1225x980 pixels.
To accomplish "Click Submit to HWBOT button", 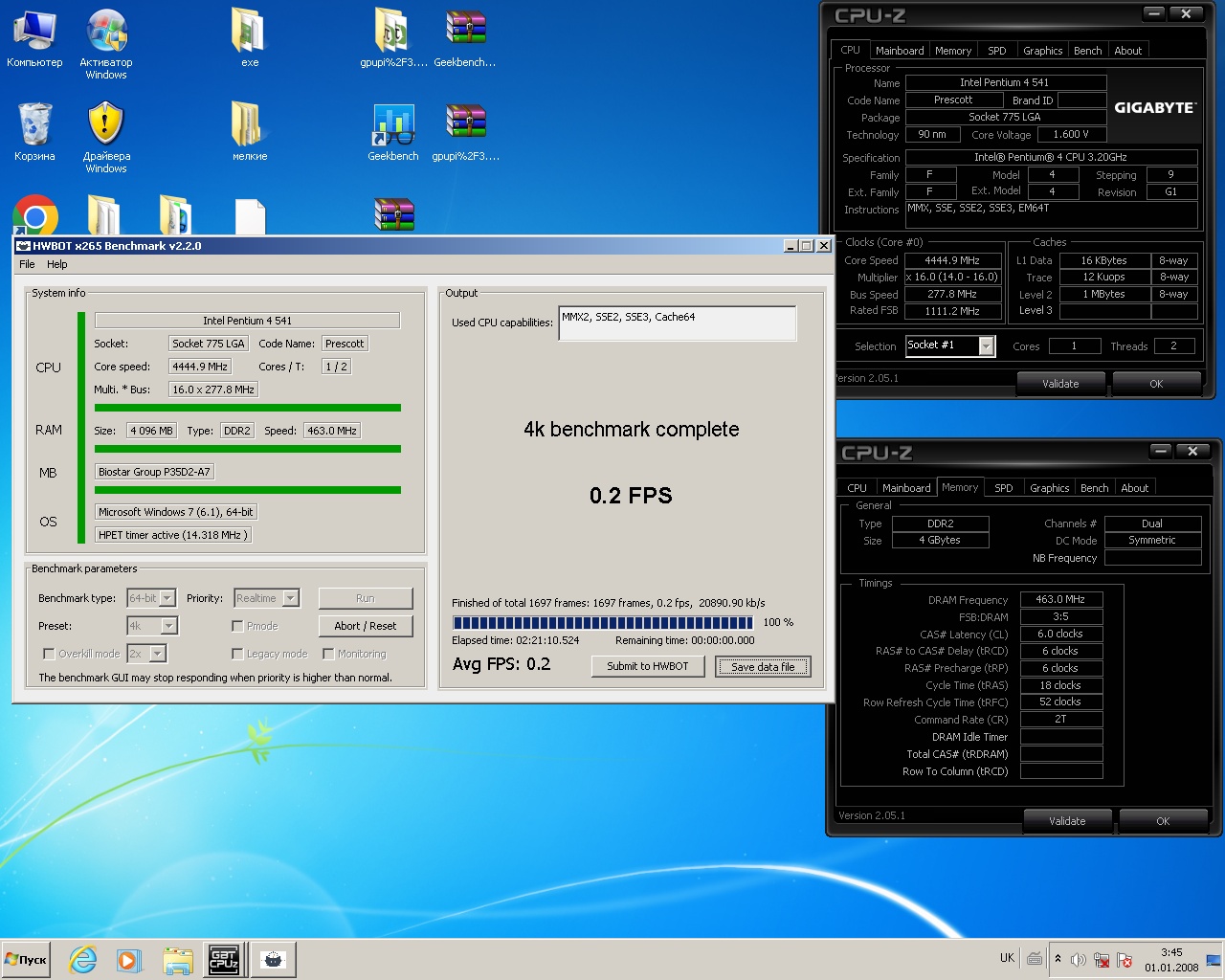I will pos(648,666).
